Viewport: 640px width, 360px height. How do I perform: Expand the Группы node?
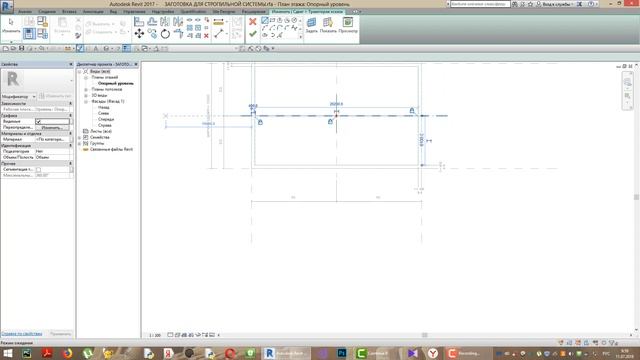point(80,144)
